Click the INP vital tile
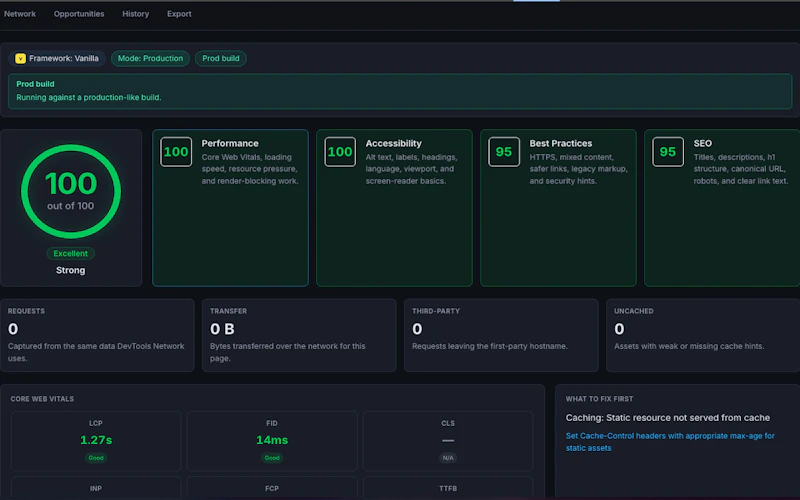 [96, 488]
